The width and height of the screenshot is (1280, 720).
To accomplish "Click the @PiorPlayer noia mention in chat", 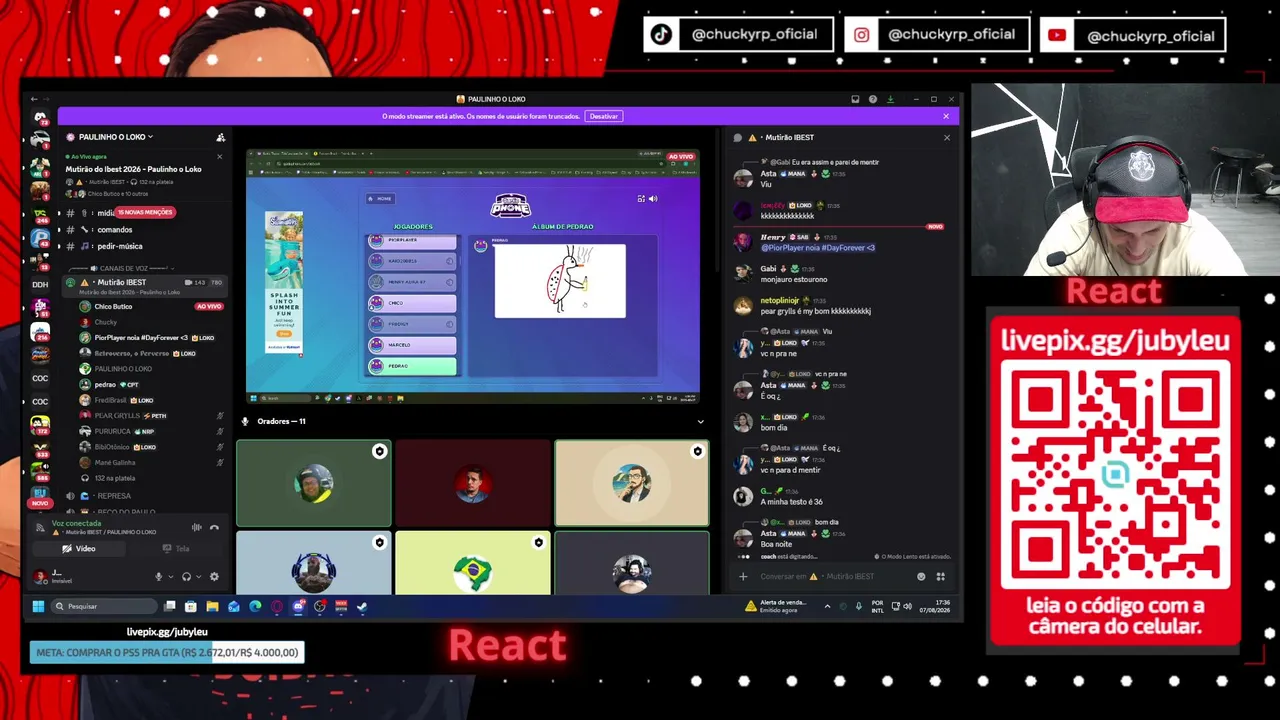I will [x=818, y=248].
